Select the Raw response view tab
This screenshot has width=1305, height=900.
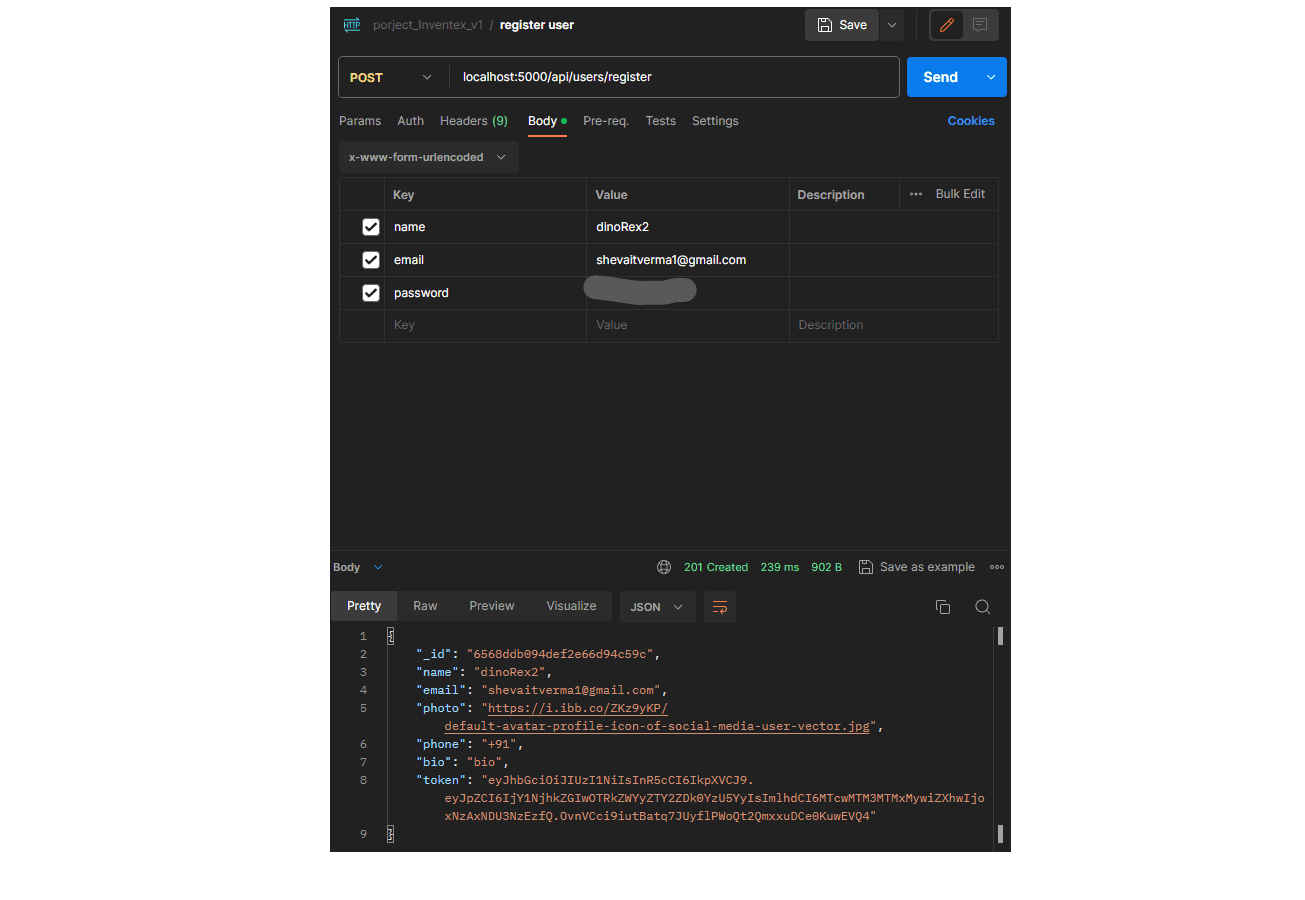pos(425,606)
